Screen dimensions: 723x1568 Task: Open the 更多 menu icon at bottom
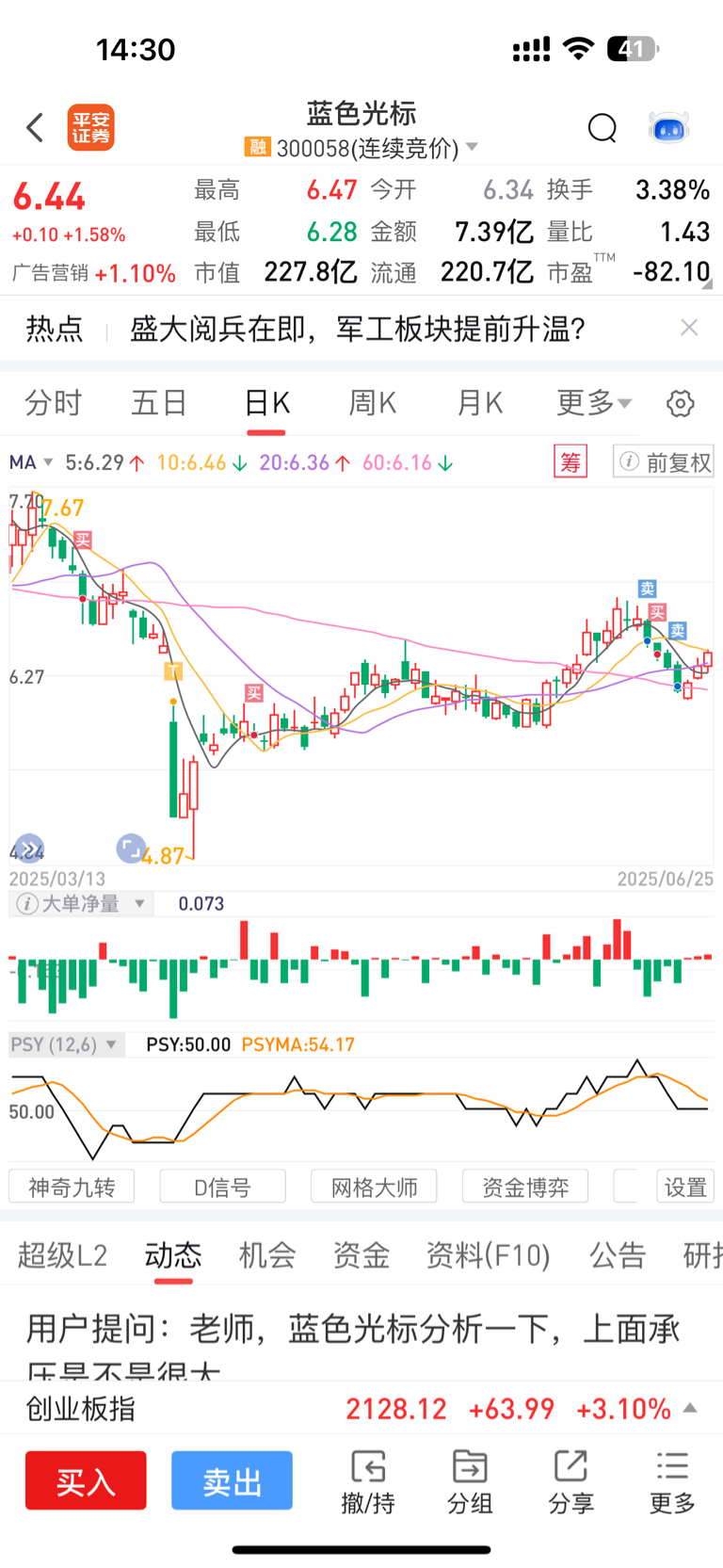[x=672, y=1482]
